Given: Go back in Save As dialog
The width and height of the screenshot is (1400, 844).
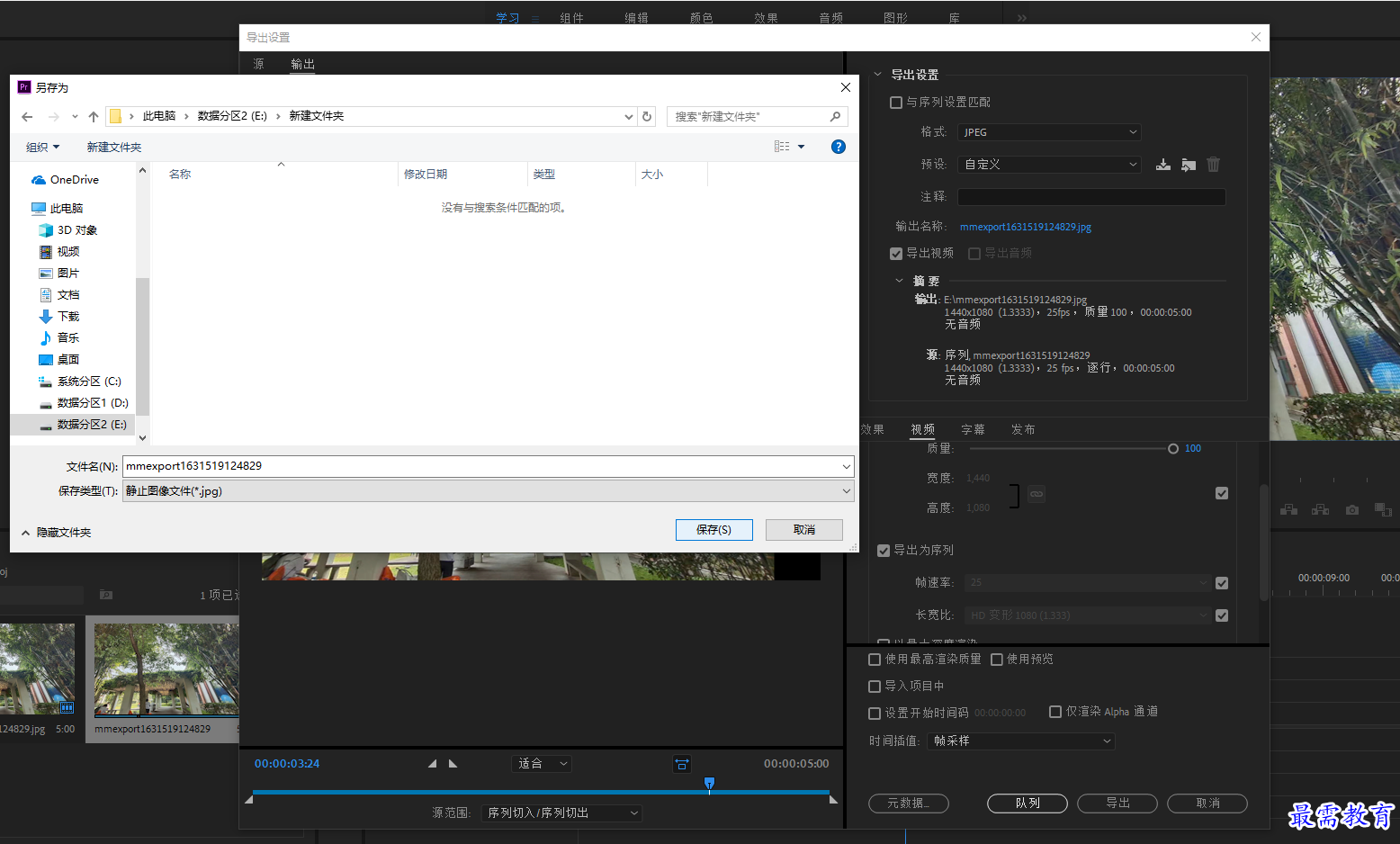Looking at the screenshot, I should tap(27, 116).
